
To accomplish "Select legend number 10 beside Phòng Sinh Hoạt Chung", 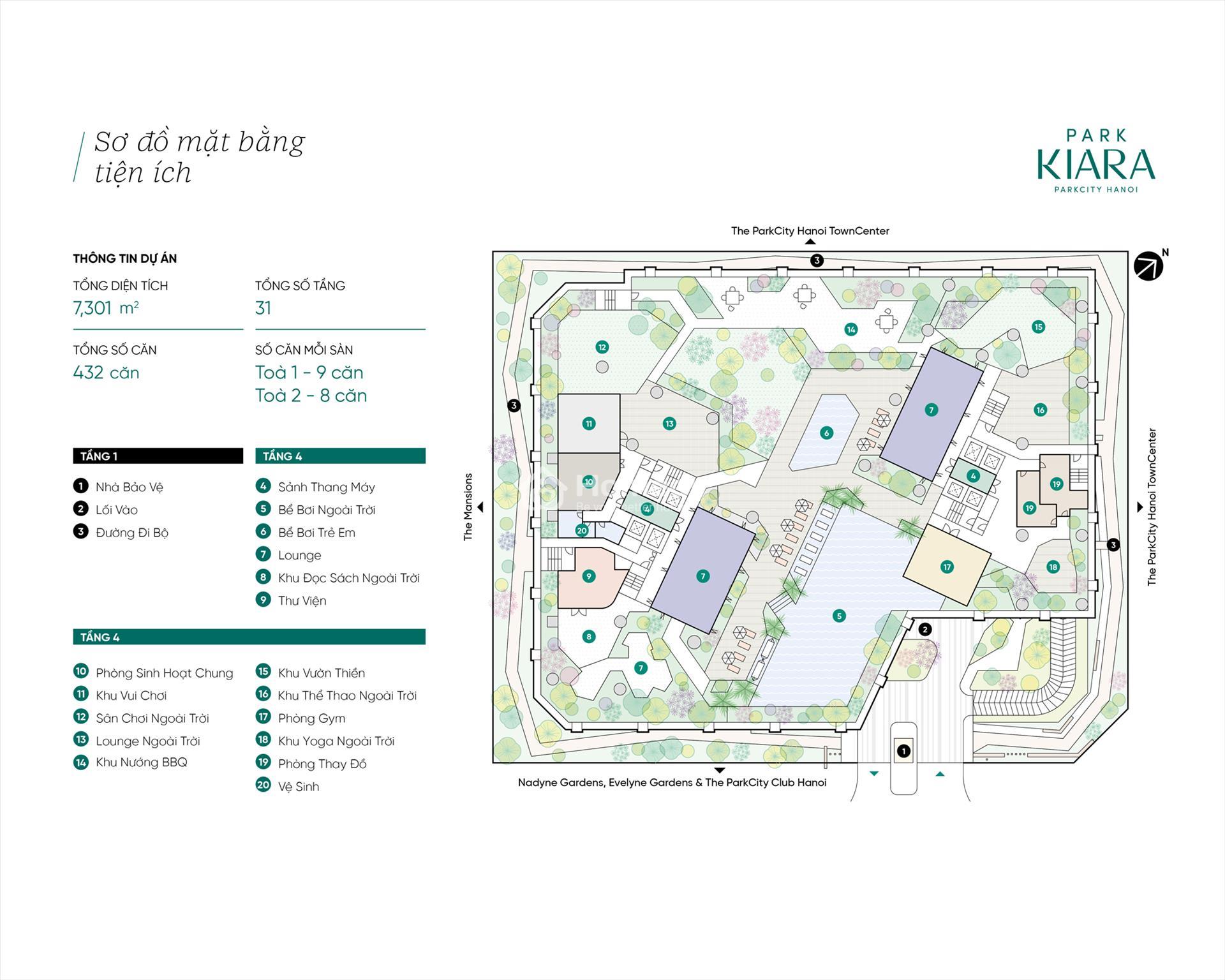I will click(x=80, y=672).
